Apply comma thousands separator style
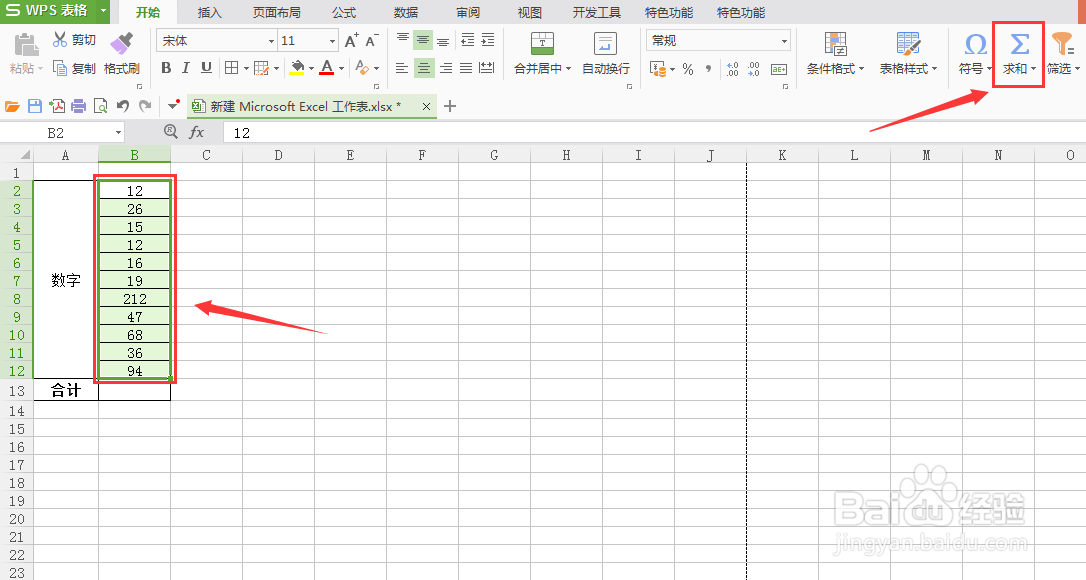 (708, 69)
